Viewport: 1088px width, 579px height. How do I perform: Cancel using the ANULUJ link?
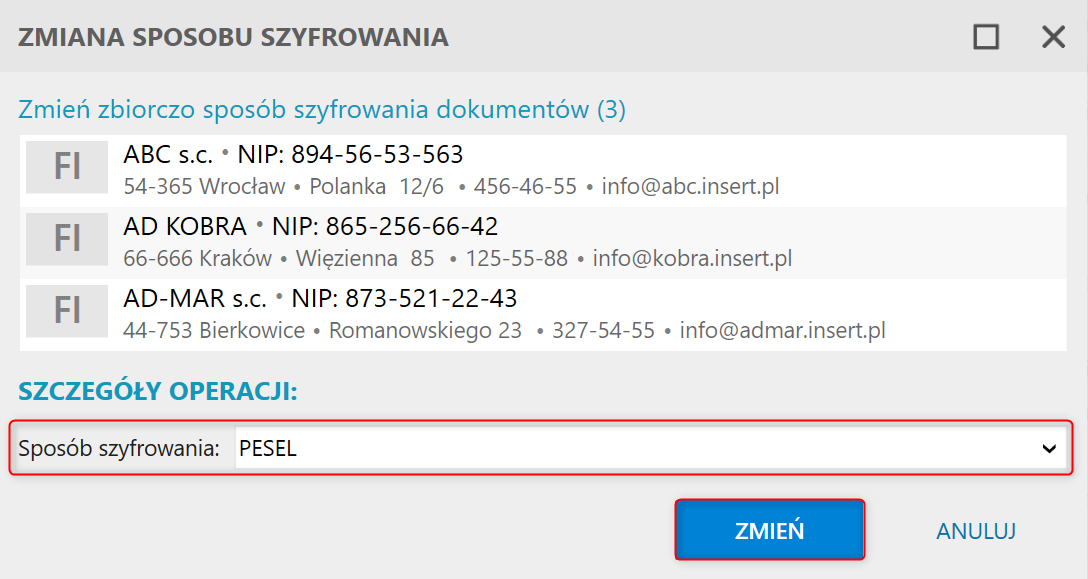[x=976, y=531]
